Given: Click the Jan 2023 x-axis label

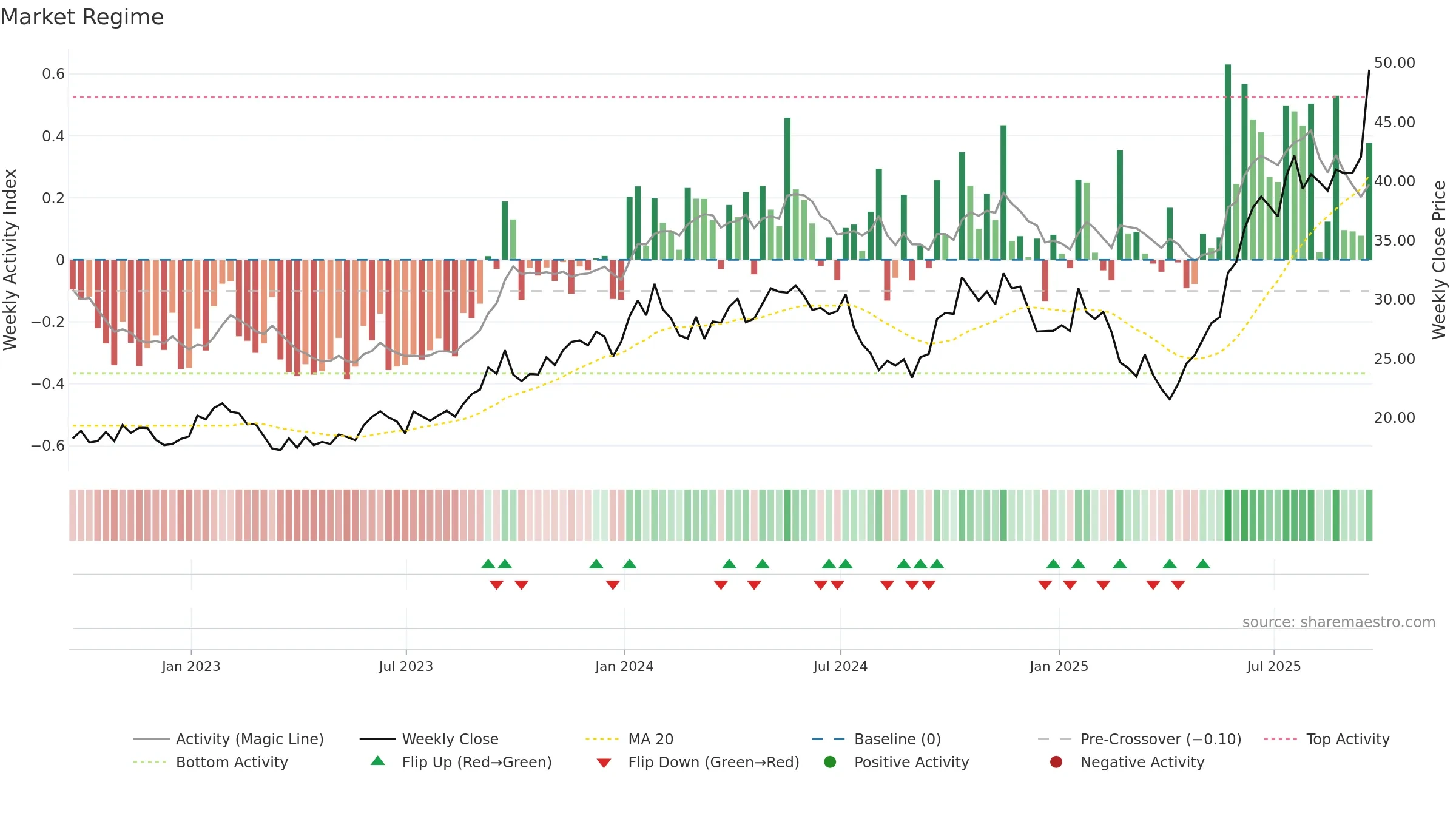Looking at the screenshot, I should point(191,666).
